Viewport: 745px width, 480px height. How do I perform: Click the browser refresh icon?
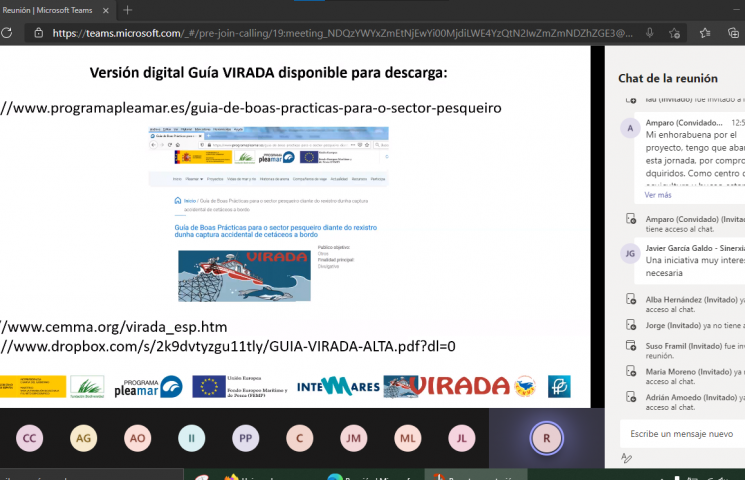click(7, 33)
